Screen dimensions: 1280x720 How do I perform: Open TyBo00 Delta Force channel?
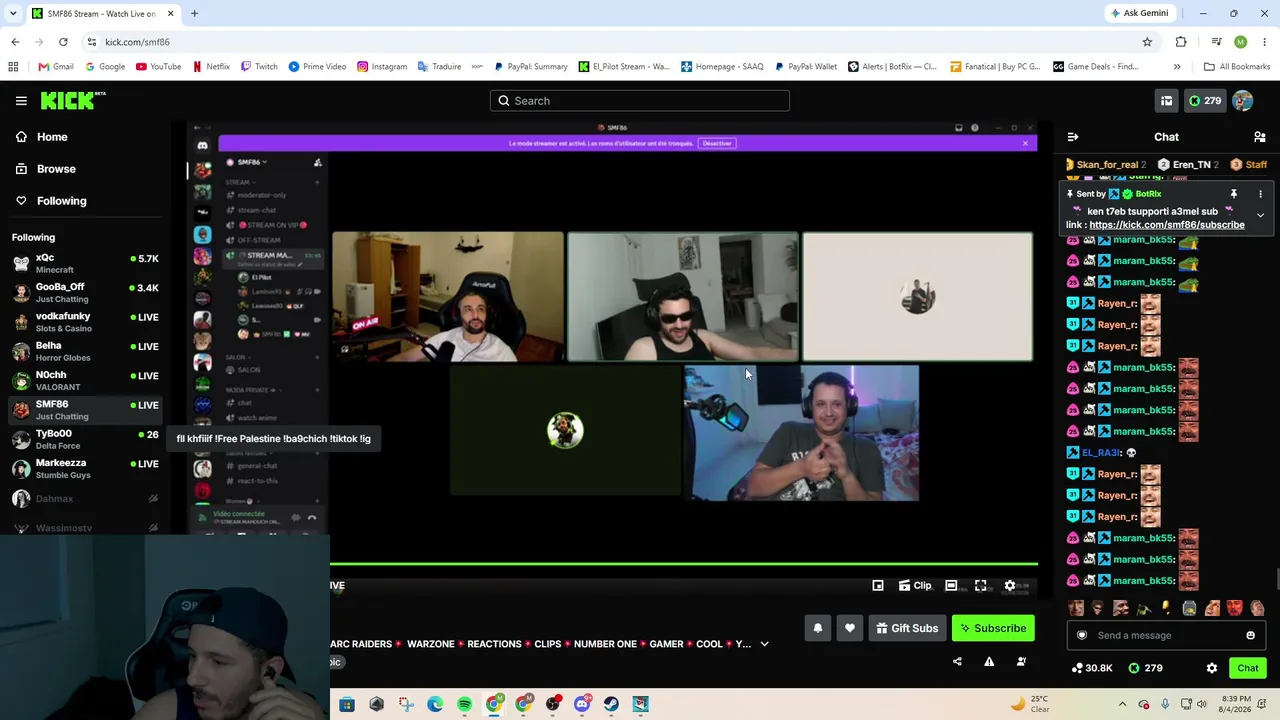(x=85, y=440)
